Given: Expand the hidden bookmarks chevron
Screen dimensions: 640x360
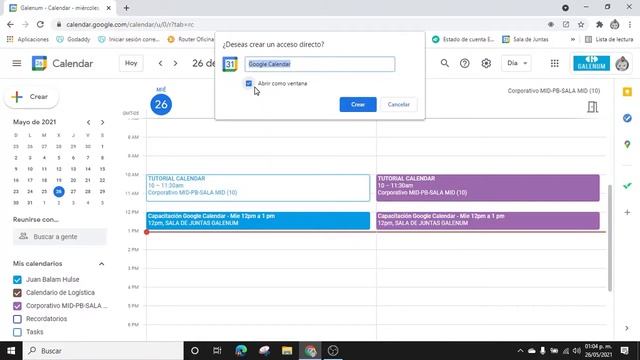Looking at the screenshot, I should coord(573,39).
